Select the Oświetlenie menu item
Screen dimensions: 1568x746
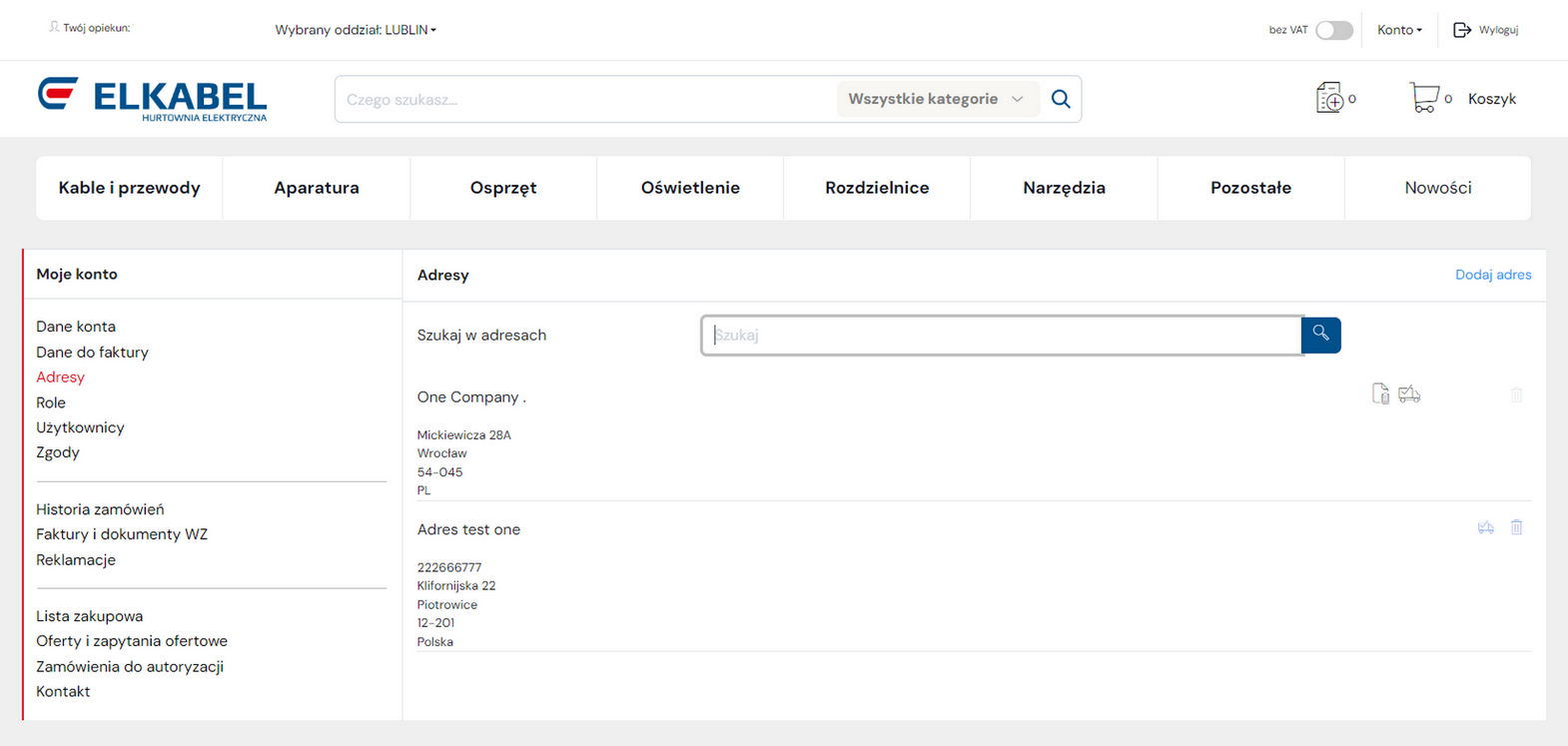(x=690, y=188)
